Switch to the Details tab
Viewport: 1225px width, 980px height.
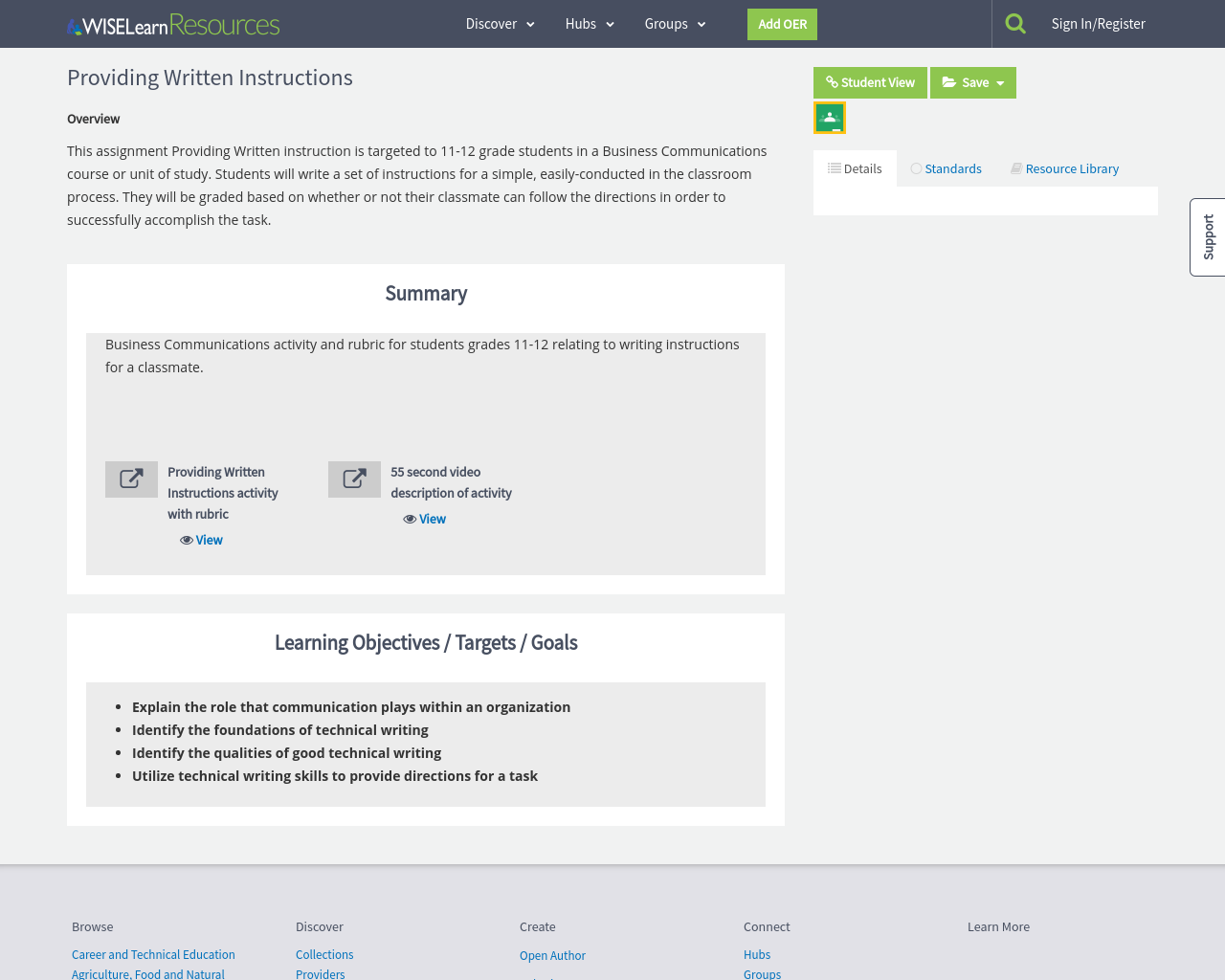(855, 168)
